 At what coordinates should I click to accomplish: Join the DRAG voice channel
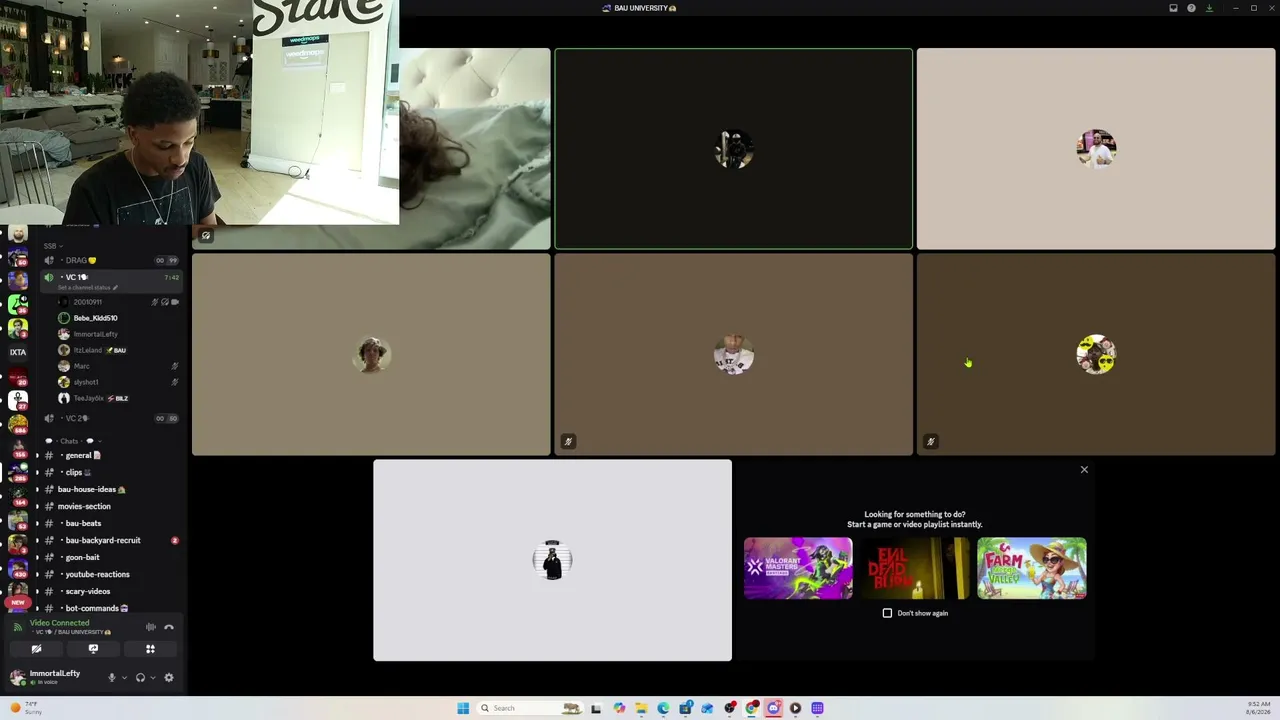[110, 260]
